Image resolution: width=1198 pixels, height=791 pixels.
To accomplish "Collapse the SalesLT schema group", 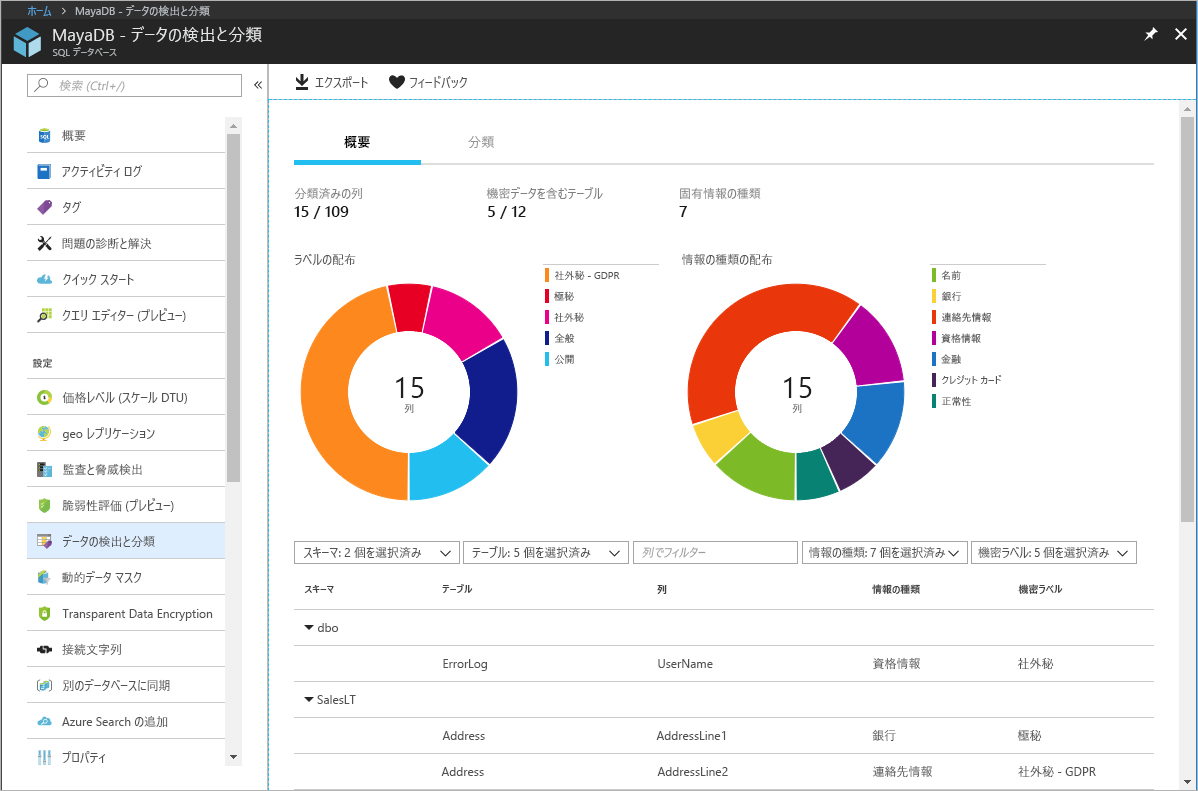I will pos(308,699).
